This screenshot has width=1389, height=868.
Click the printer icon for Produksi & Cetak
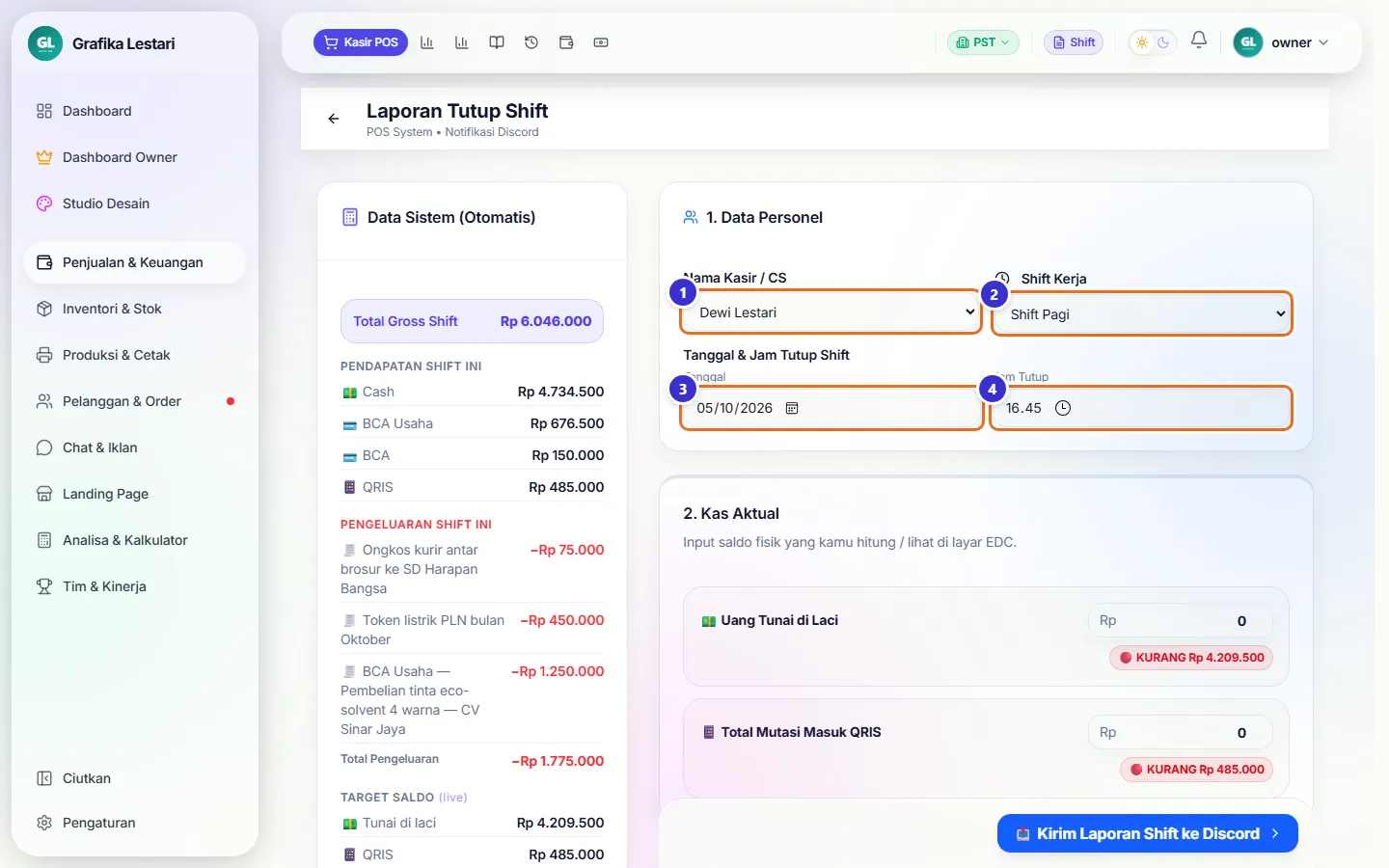click(44, 355)
